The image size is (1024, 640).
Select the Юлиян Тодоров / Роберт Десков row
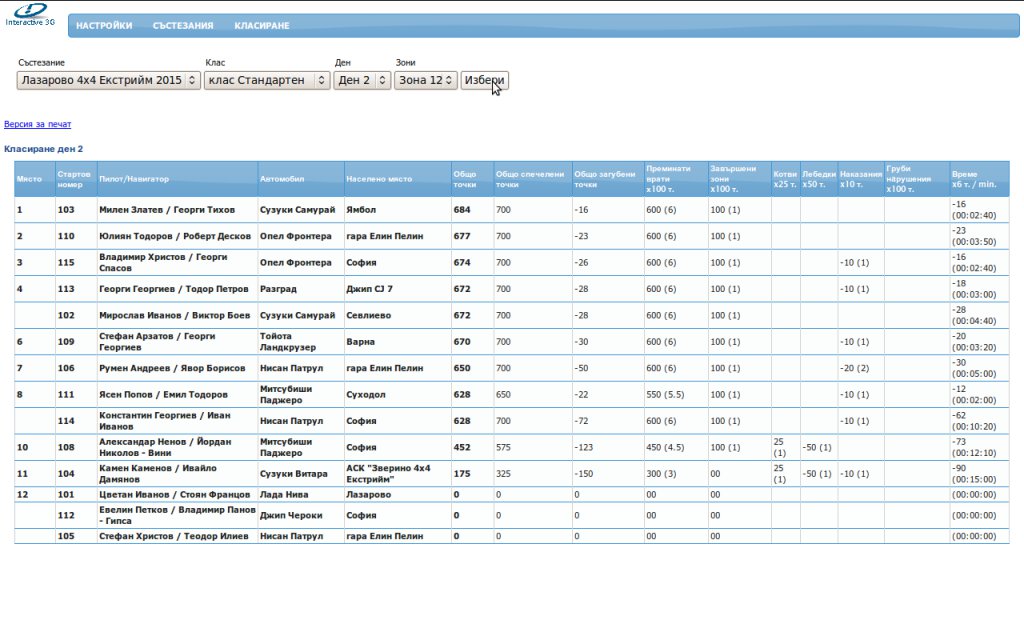(175, 237)
